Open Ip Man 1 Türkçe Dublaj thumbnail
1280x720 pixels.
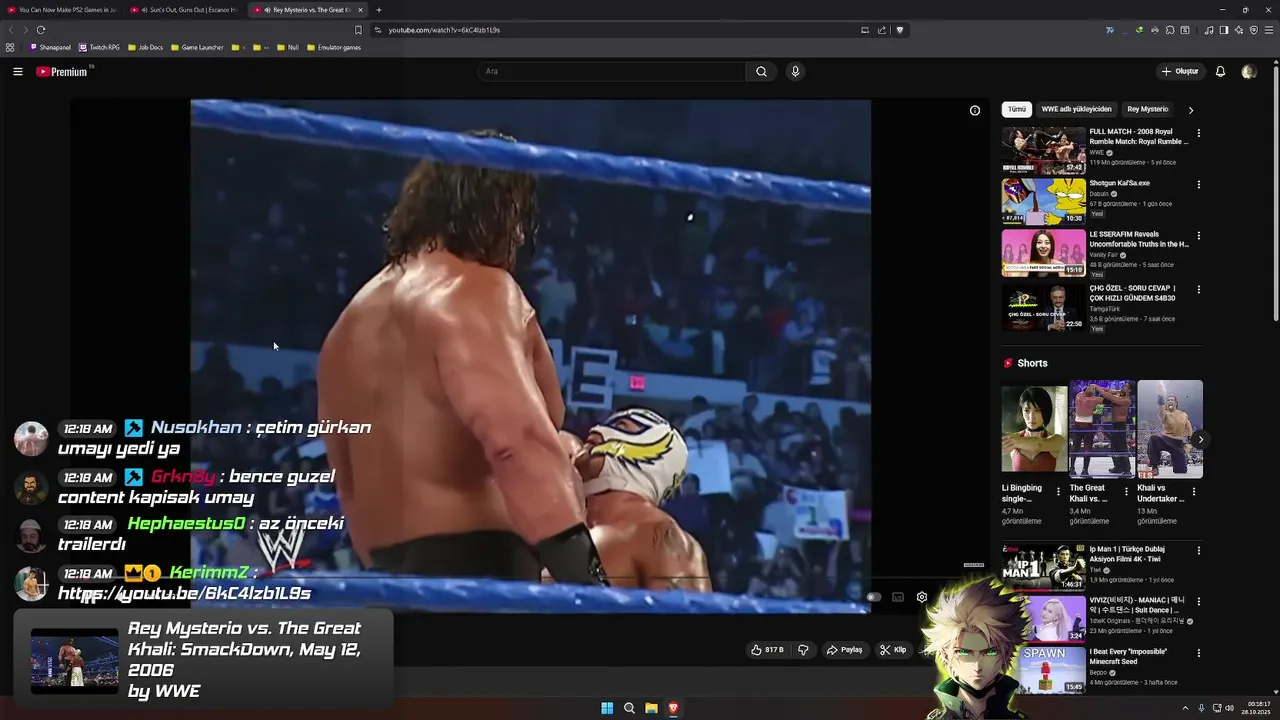[x=1043, y=567]
